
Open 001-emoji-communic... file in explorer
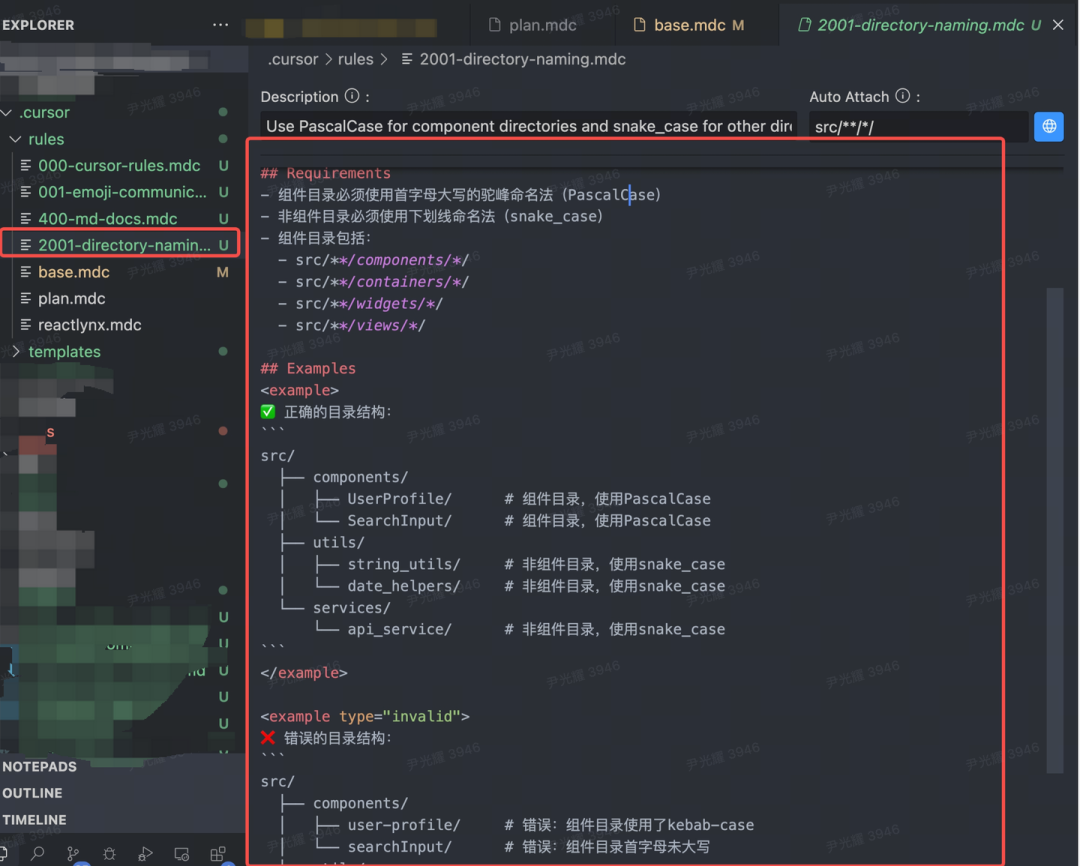coord(122,192)
